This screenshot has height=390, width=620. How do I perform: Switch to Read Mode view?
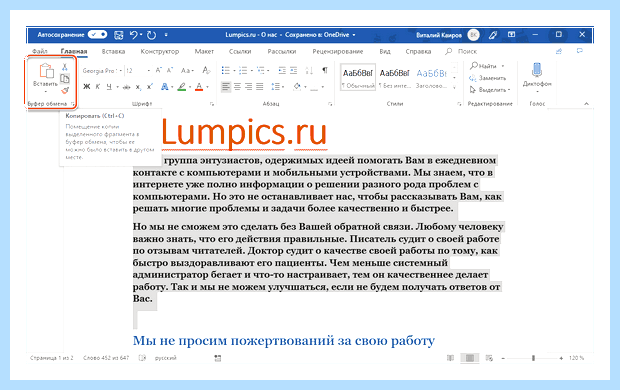pyautogui.click(x=450, y=358)
